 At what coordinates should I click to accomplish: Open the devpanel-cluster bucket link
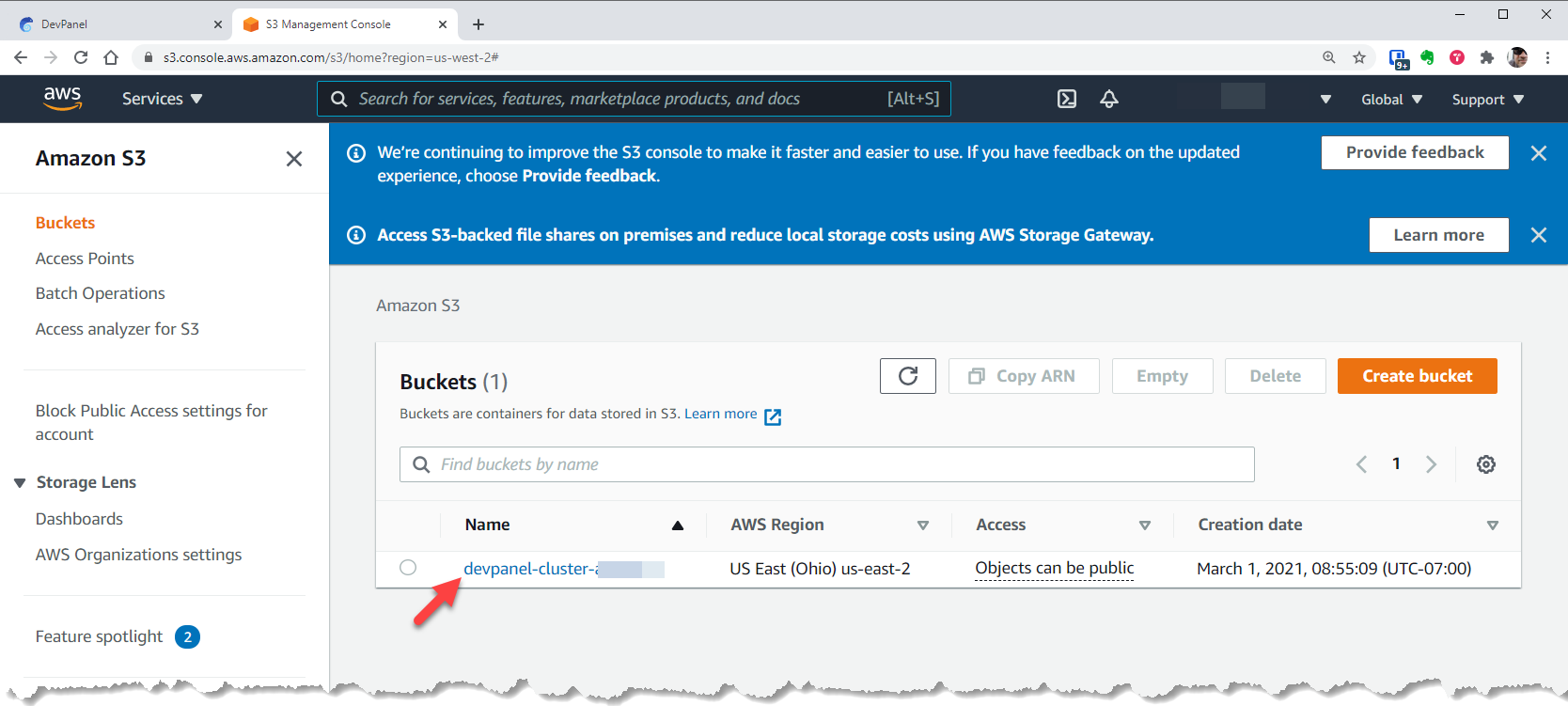pyautogui.click(x=531, y=569)
